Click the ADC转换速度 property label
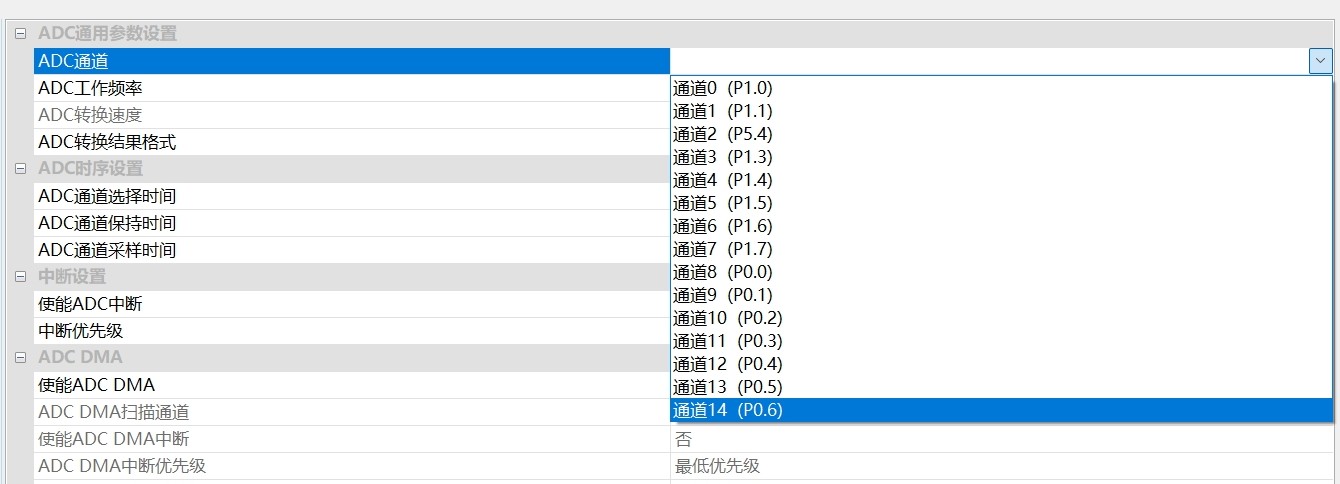 click(90, 115)
